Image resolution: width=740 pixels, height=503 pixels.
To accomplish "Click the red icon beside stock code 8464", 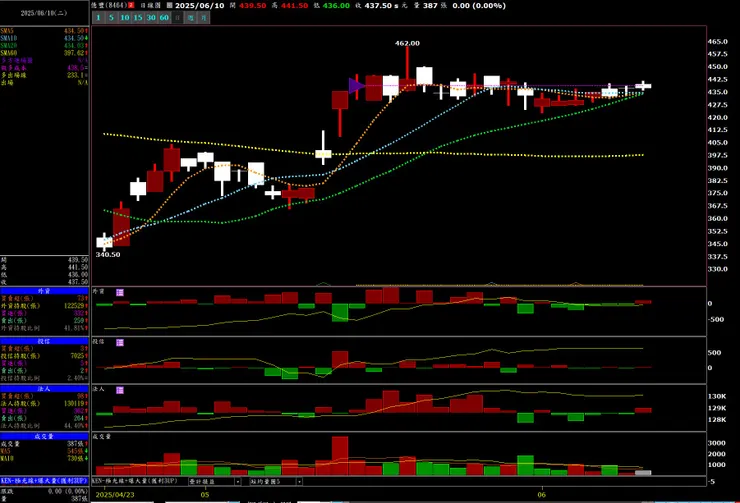I will tap(131, 5).
